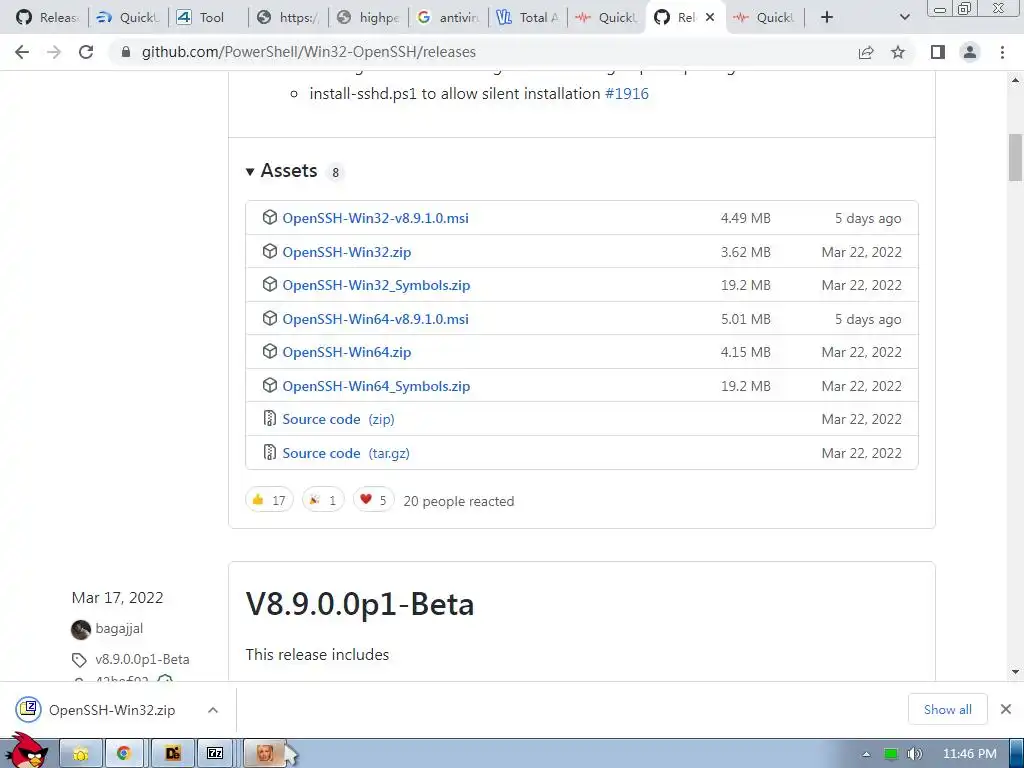The height and width of the screenshot is (768, 1024).
Task: Click package icon beside OpenSSH-Win64.zip
Action: [x=270, y=351]
